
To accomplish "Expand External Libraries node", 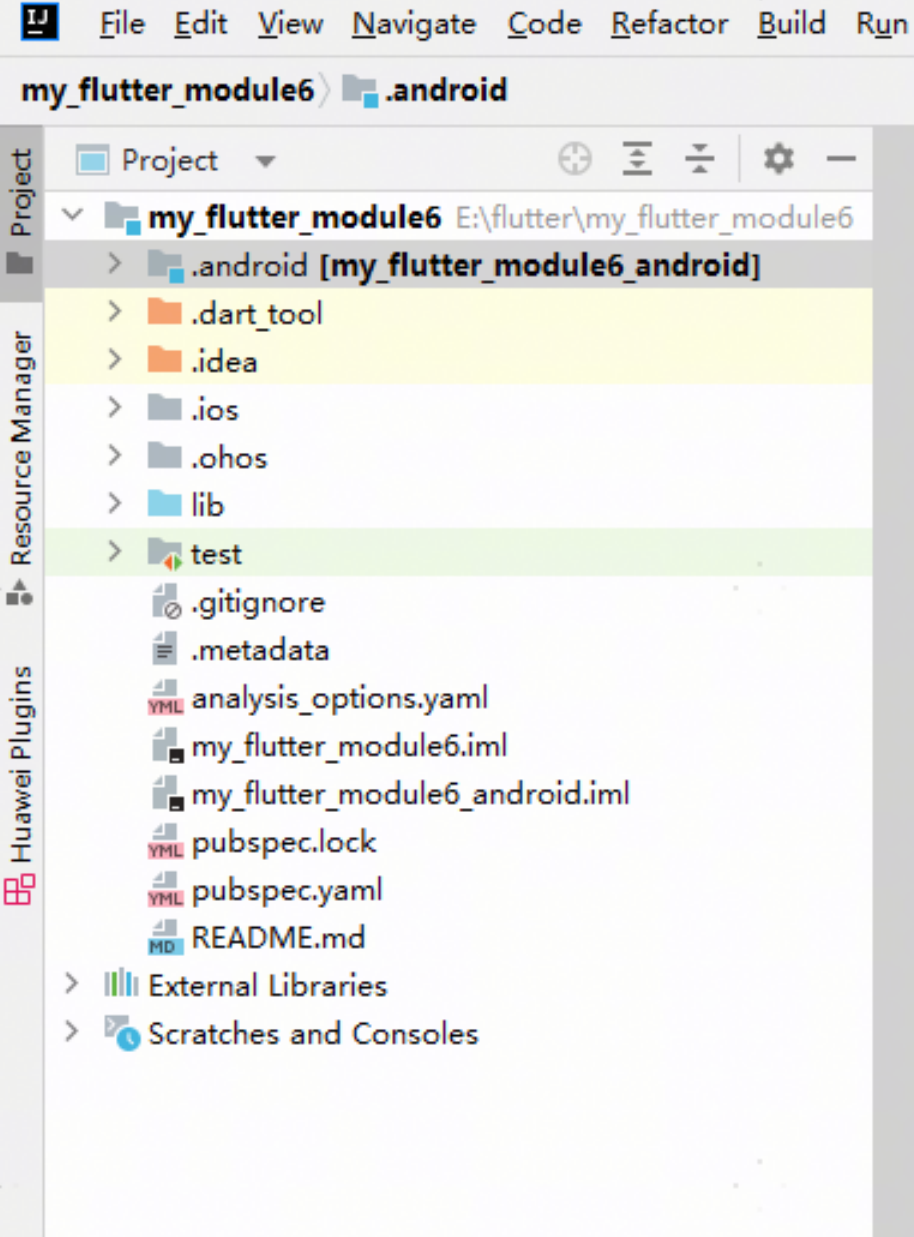I will click(x=71, y=984).
